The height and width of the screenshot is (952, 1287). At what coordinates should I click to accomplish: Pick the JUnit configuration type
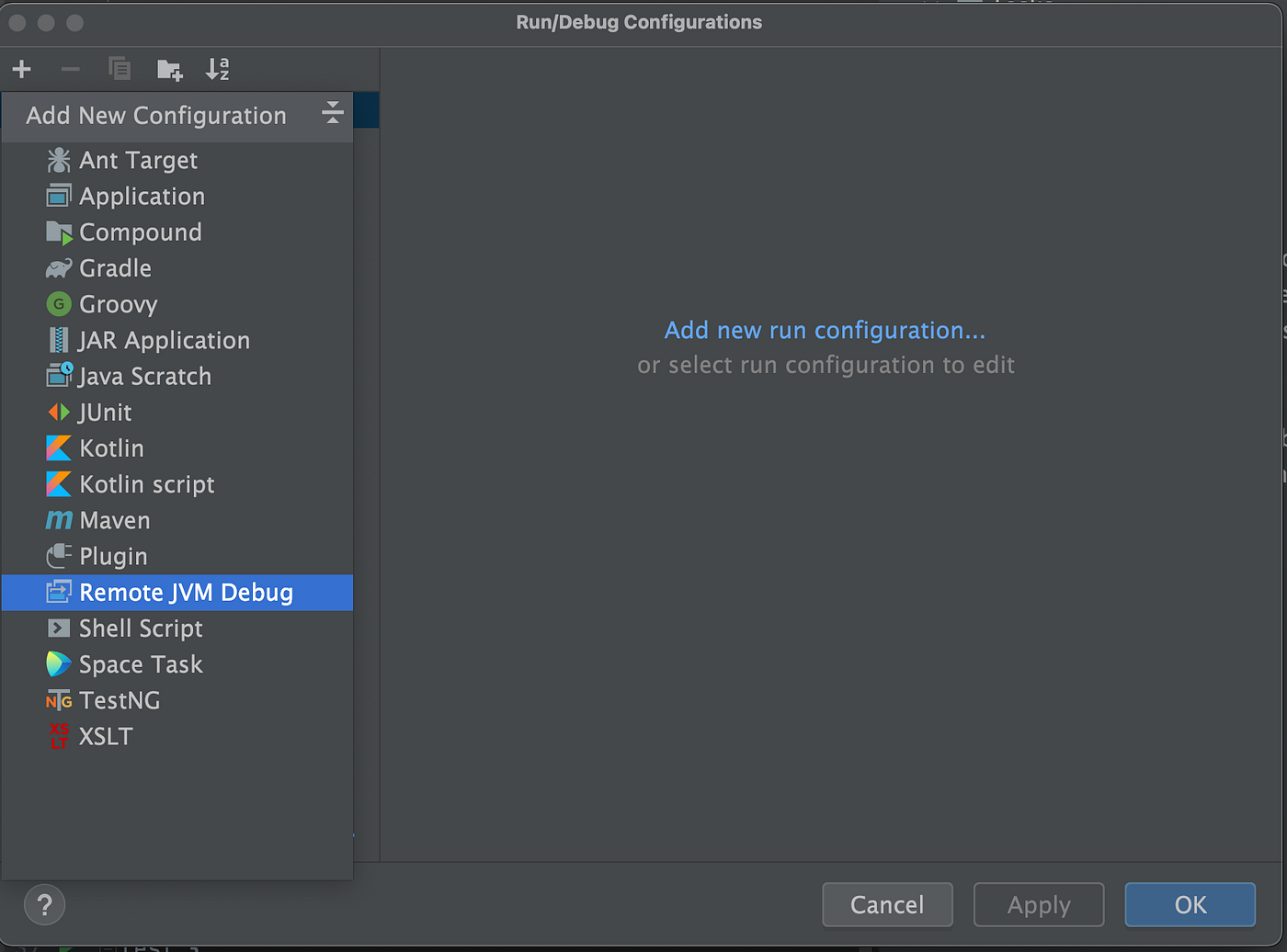coord(104,413)
